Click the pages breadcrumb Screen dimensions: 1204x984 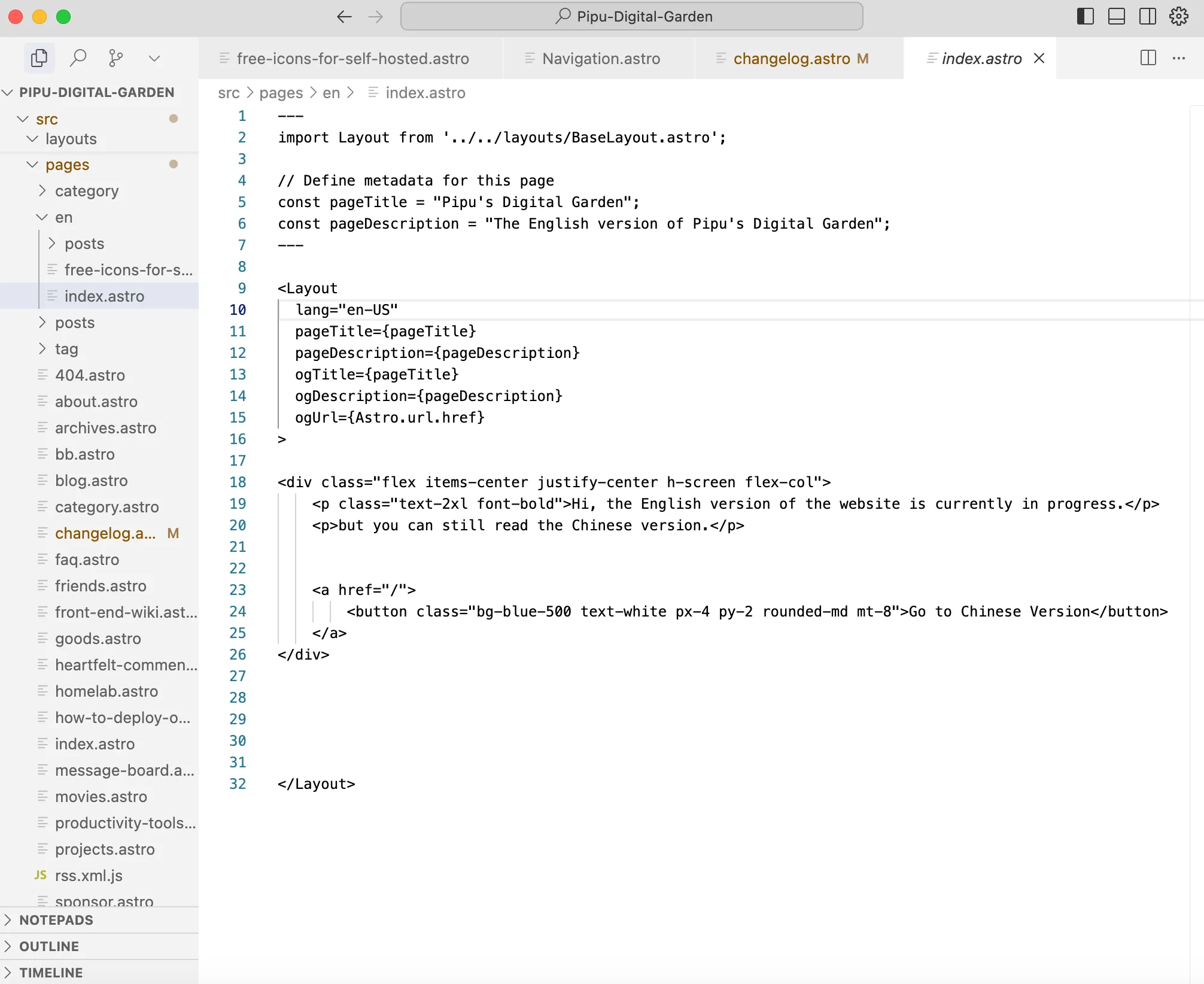pos(281,93)
